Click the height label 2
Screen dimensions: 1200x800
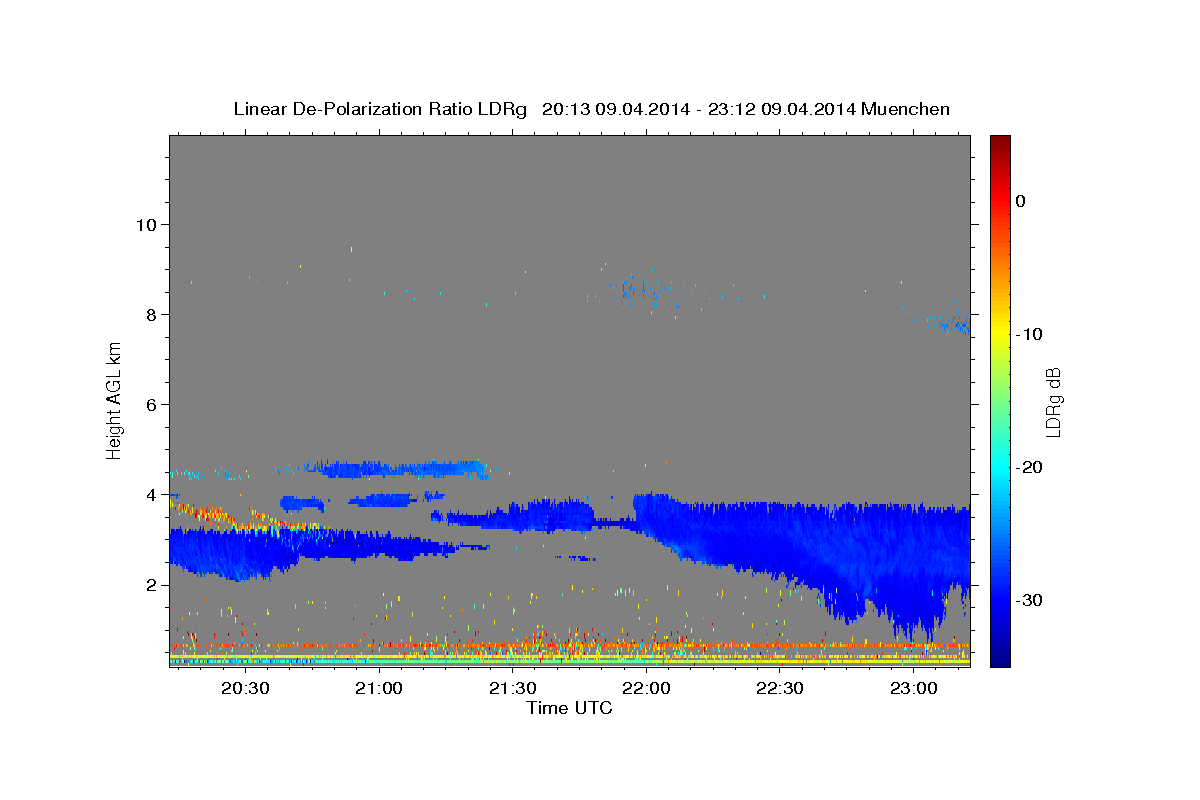pos(151,584)
